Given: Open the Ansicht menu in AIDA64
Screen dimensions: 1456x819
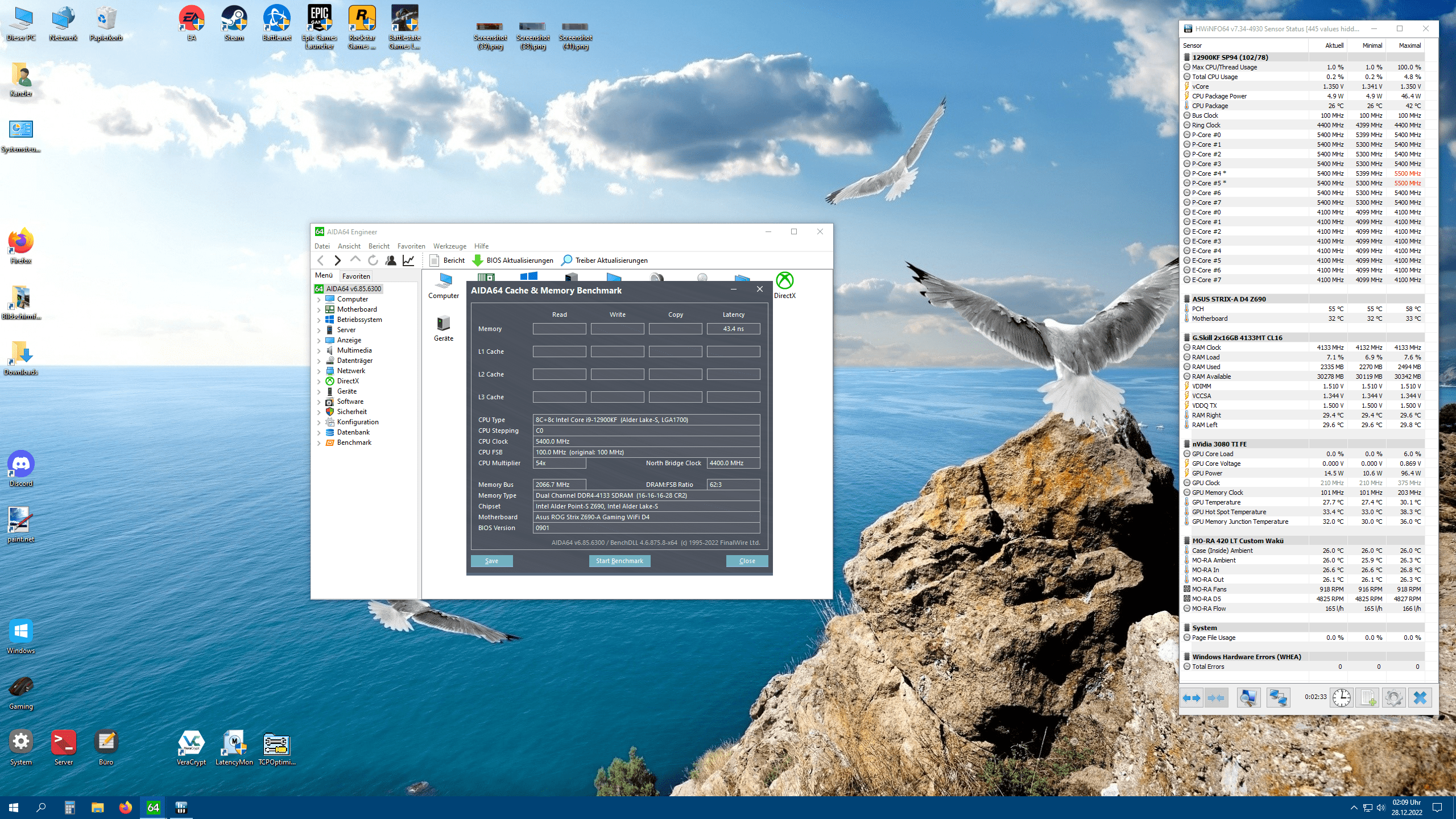Looking at the screenshot, I should click(348, 245).
